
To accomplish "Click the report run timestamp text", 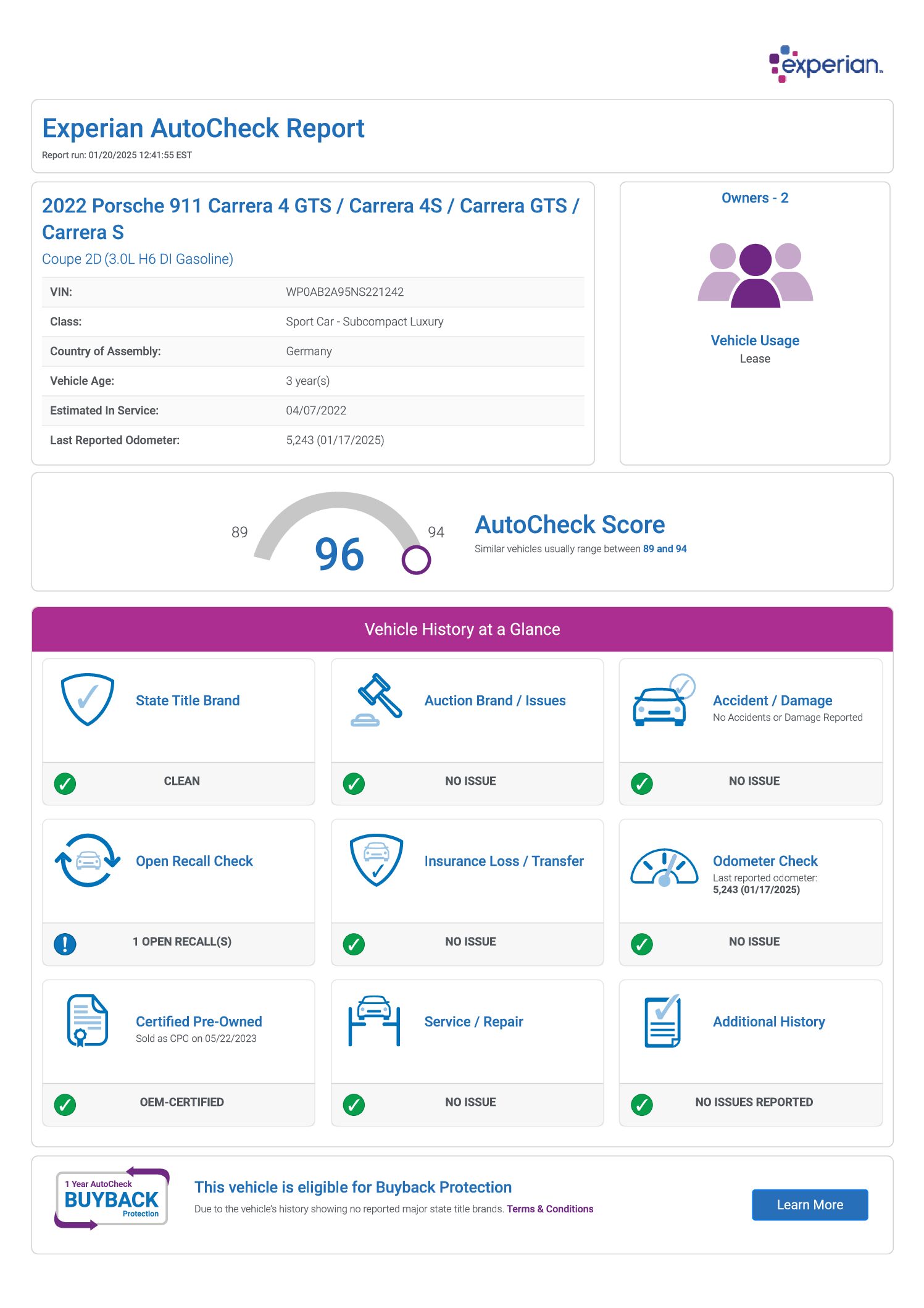I will (x=117, y=155).
